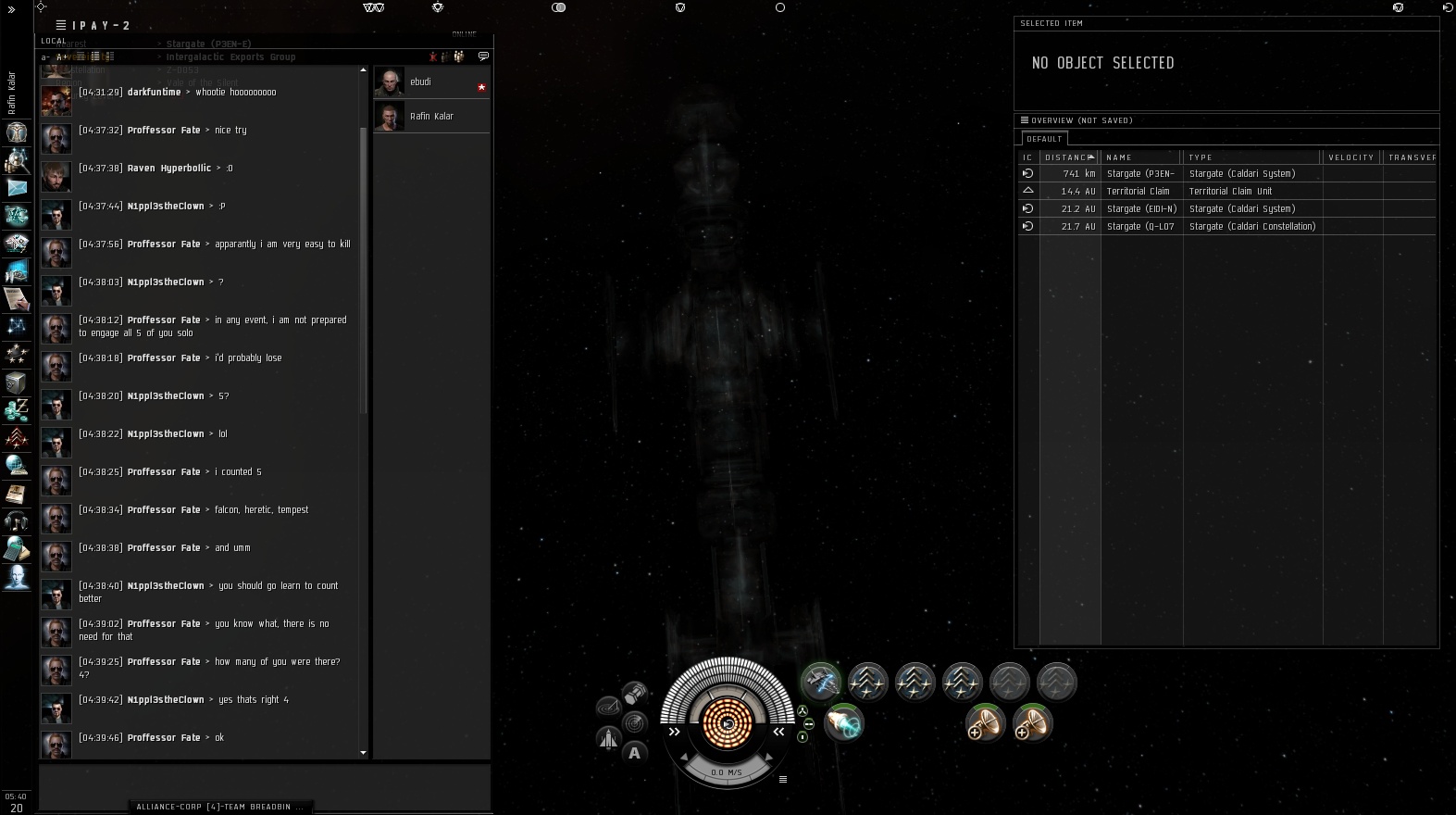Open People and Places magnifier icon
This screenshot has height=815, width=1456.
(17, 160)
